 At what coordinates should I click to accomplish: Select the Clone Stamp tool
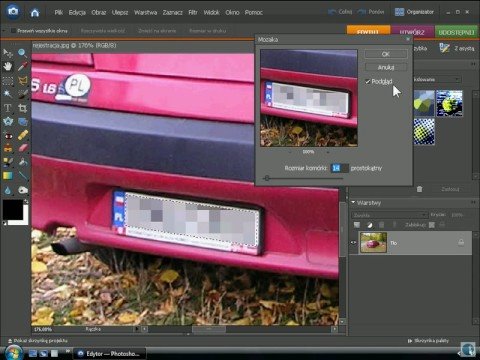pyautogui.click(x=7, y=148)
